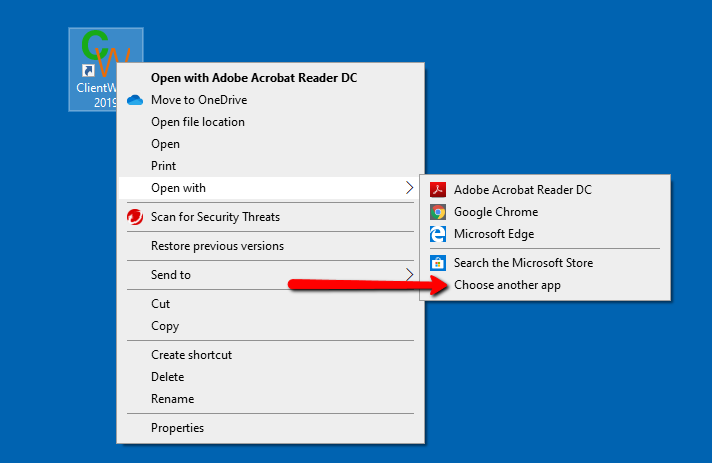Viewport: 712px width, 463px height.
Task: Choose Open file location
Action: click(271, 122)
